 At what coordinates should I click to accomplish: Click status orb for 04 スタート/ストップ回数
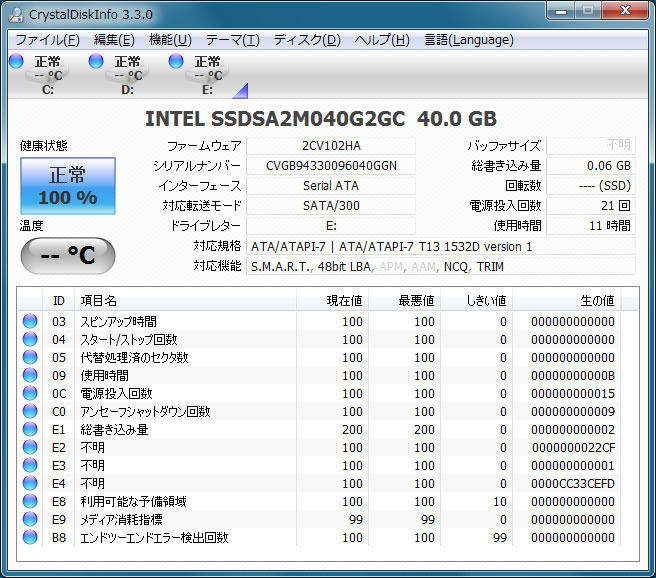point(30,339)
